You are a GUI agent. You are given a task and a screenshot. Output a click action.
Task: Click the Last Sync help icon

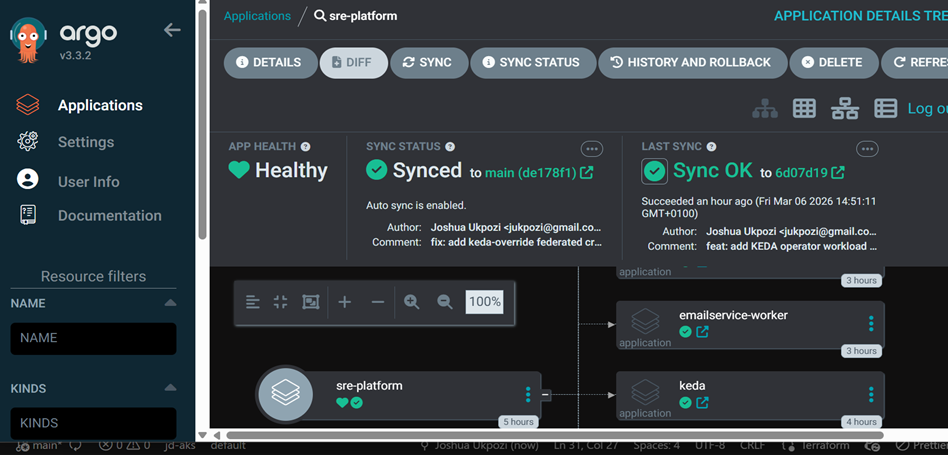point(711,146)
